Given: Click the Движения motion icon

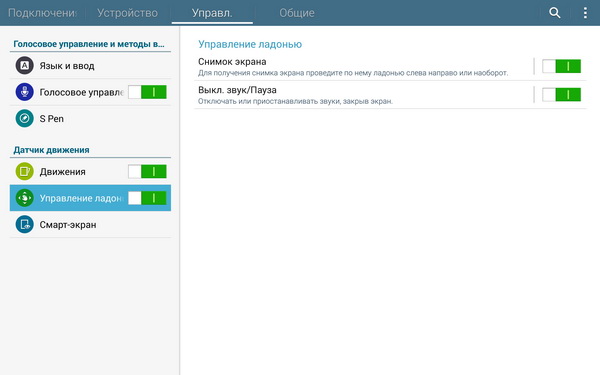Looking at the screenshot, I should [x=24, y=171].
